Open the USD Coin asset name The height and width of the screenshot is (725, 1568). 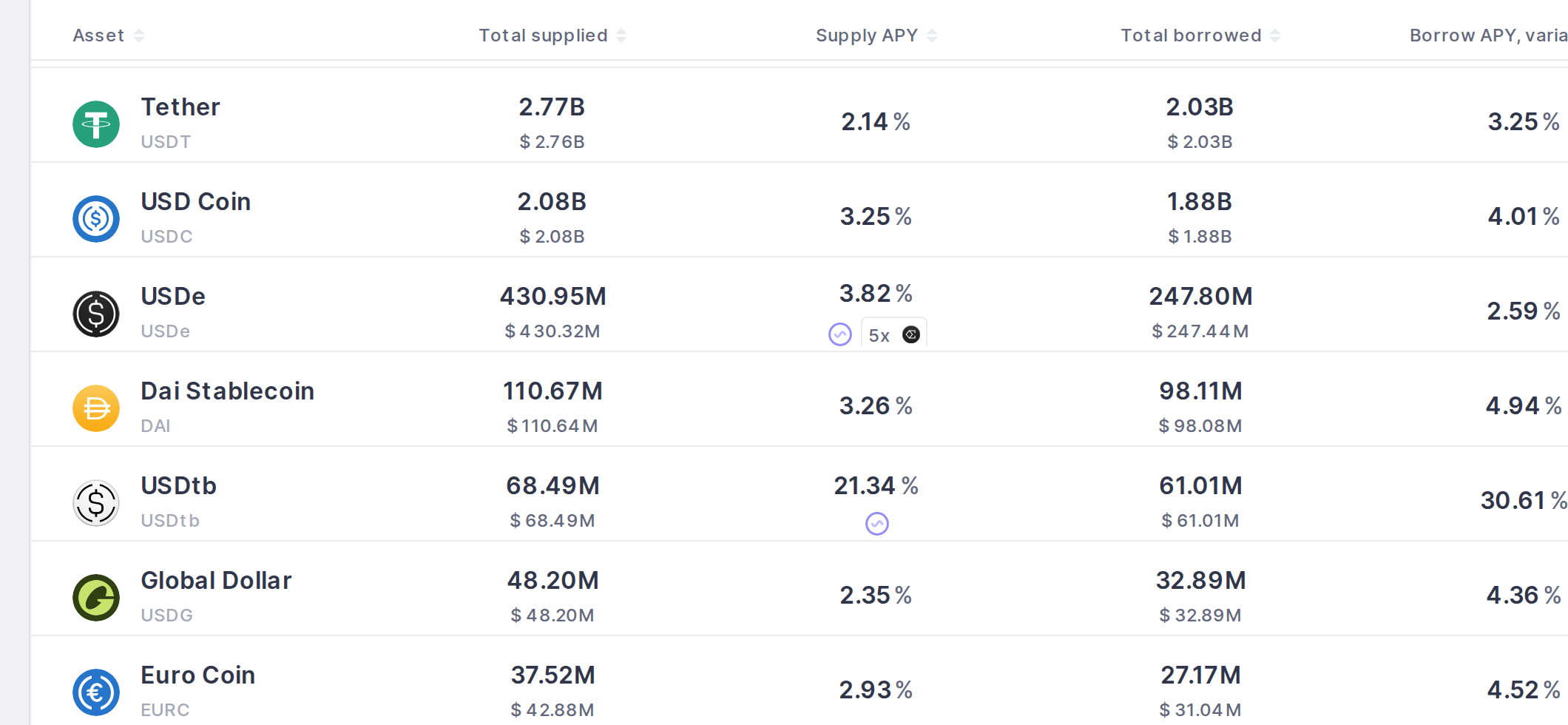tap(196, 202)
